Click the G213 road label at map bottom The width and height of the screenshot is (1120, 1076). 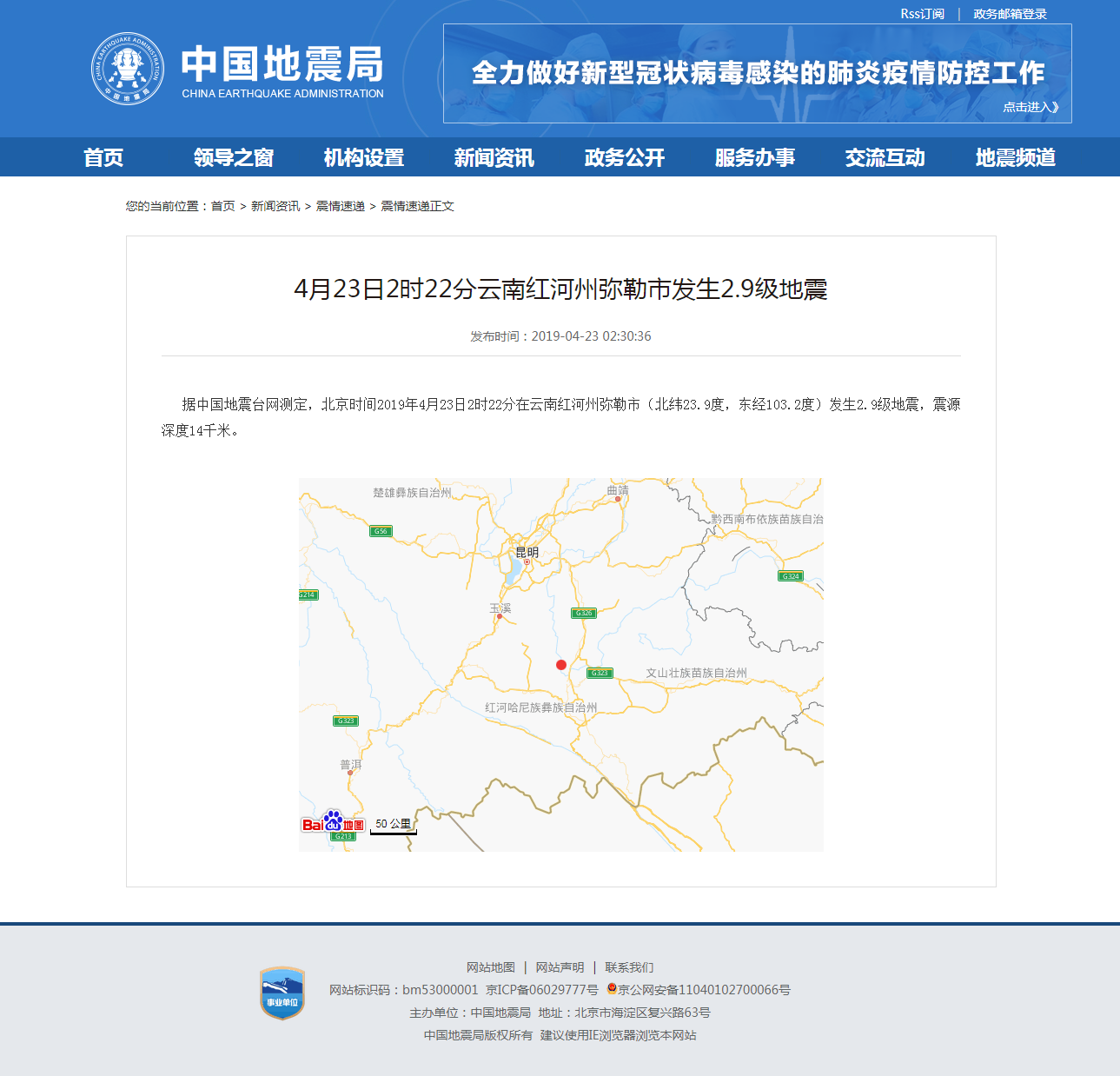(x=344, y=836)
